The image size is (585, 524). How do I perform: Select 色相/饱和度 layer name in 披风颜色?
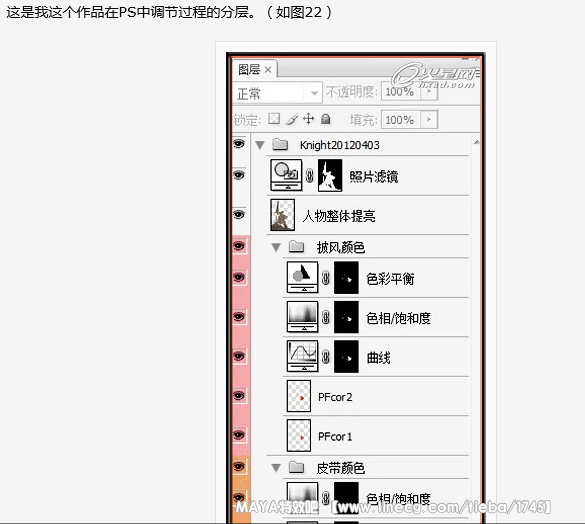(398, 318)
